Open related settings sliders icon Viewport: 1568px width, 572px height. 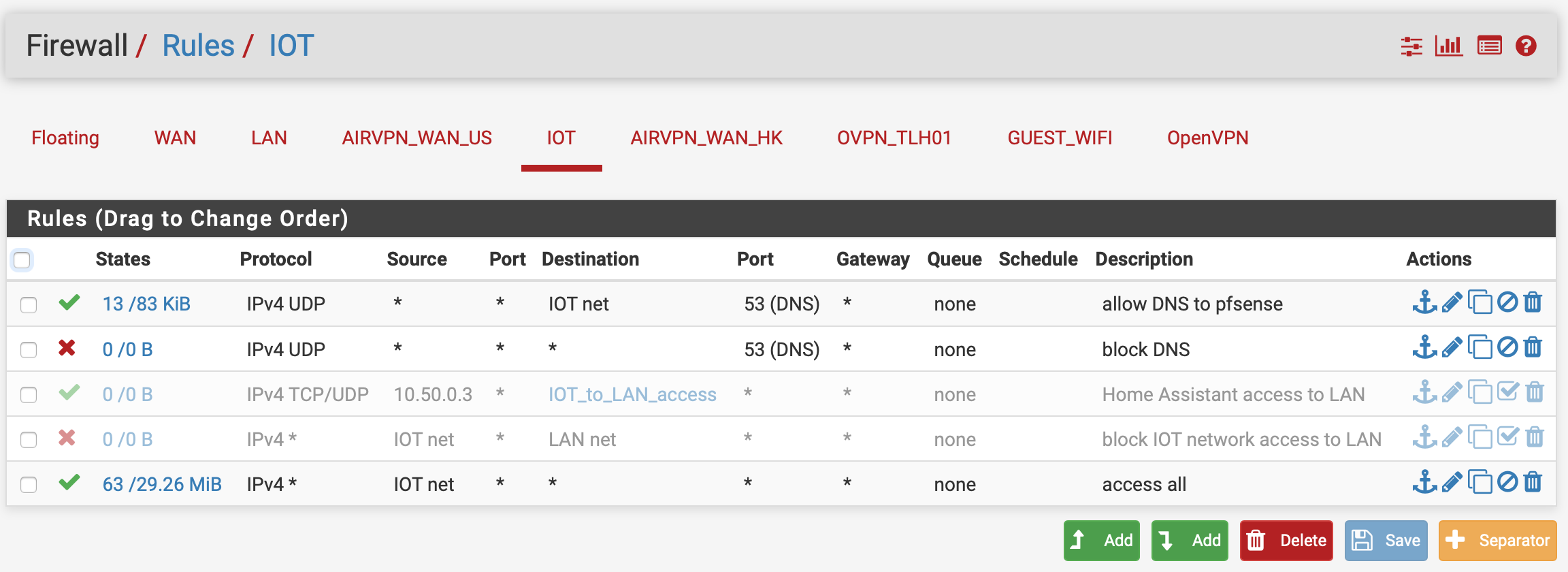click(1411, 46)
